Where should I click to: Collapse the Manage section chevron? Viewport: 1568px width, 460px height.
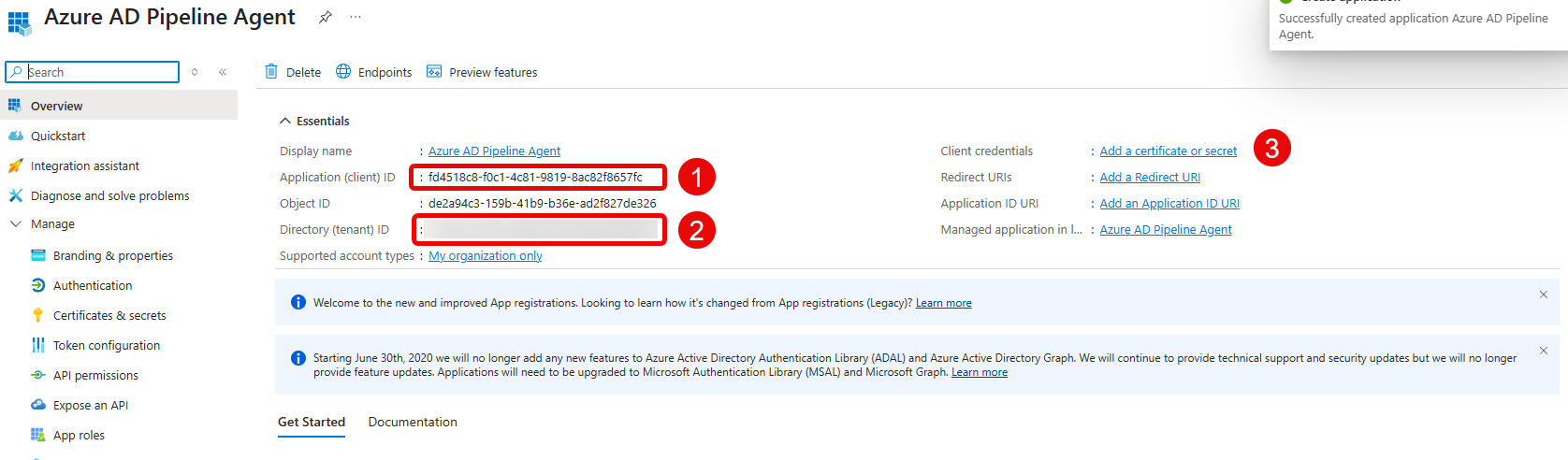tap(15, 223)
